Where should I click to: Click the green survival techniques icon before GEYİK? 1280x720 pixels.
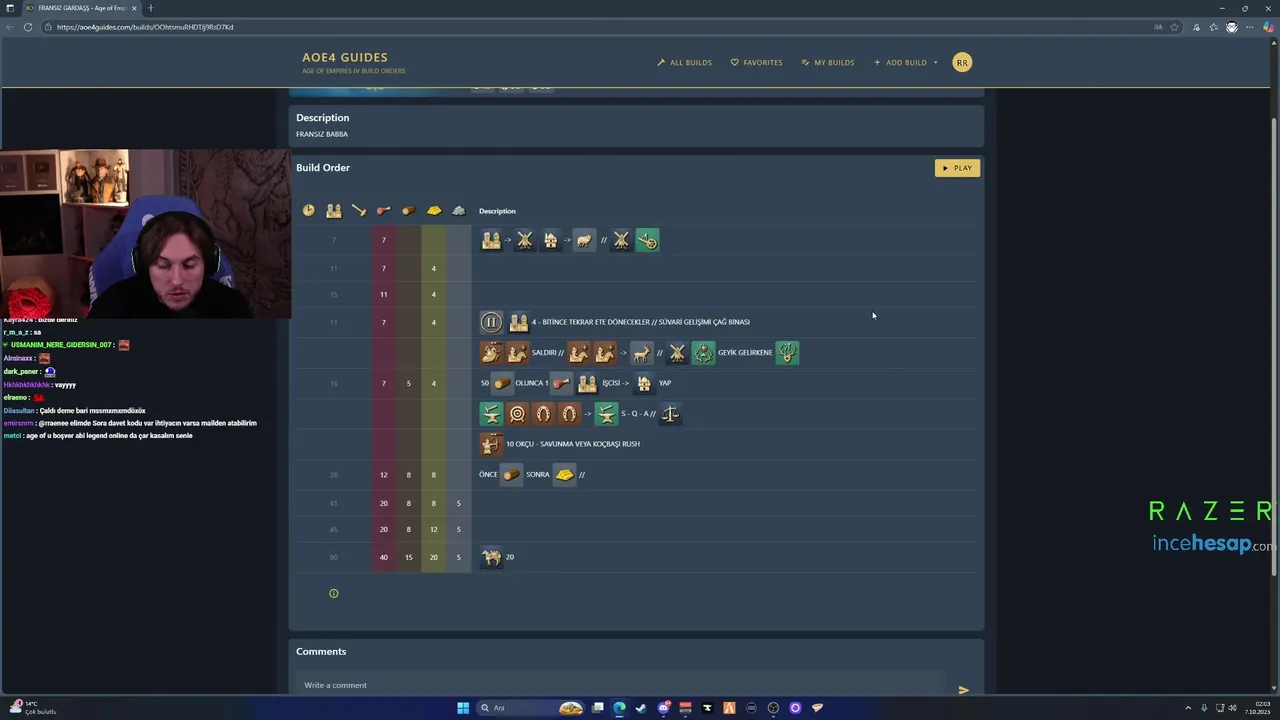tap(703, 353)
